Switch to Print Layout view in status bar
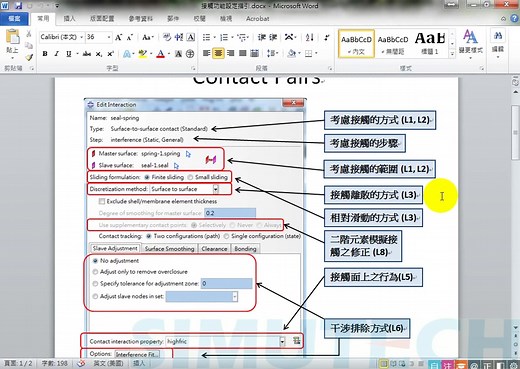This screenshot has height=369, width=520. (384, 364)
